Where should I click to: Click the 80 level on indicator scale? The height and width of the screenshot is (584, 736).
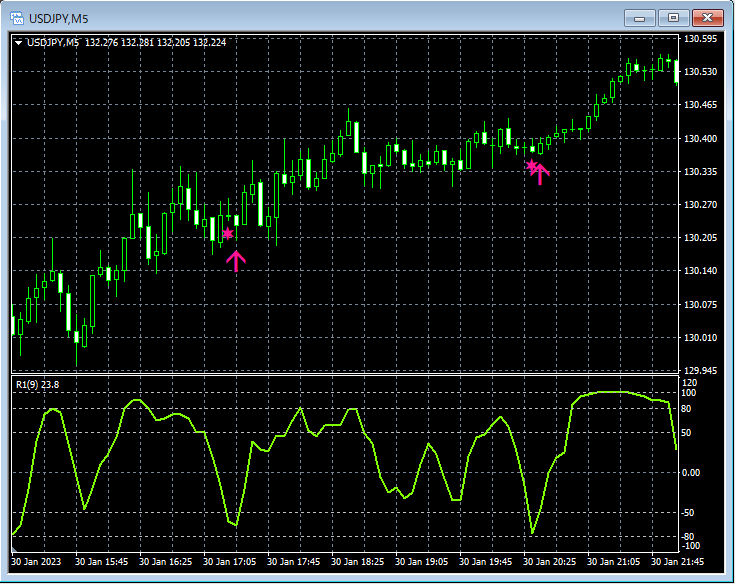tap(686, 409)
